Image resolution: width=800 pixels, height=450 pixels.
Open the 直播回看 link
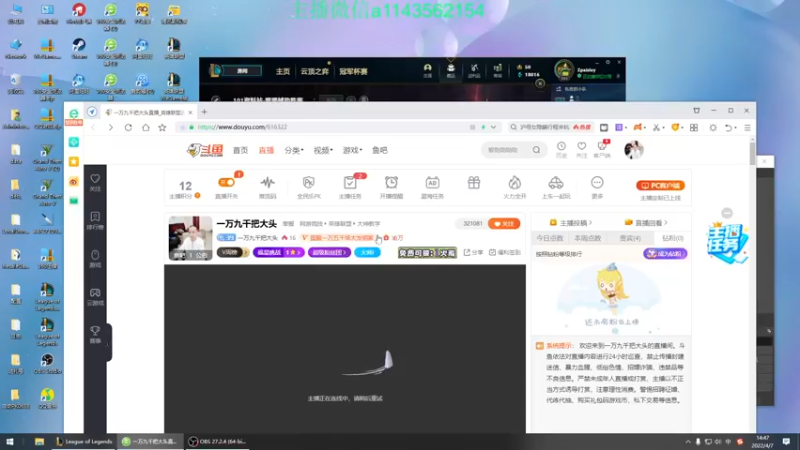click(646, 222)
